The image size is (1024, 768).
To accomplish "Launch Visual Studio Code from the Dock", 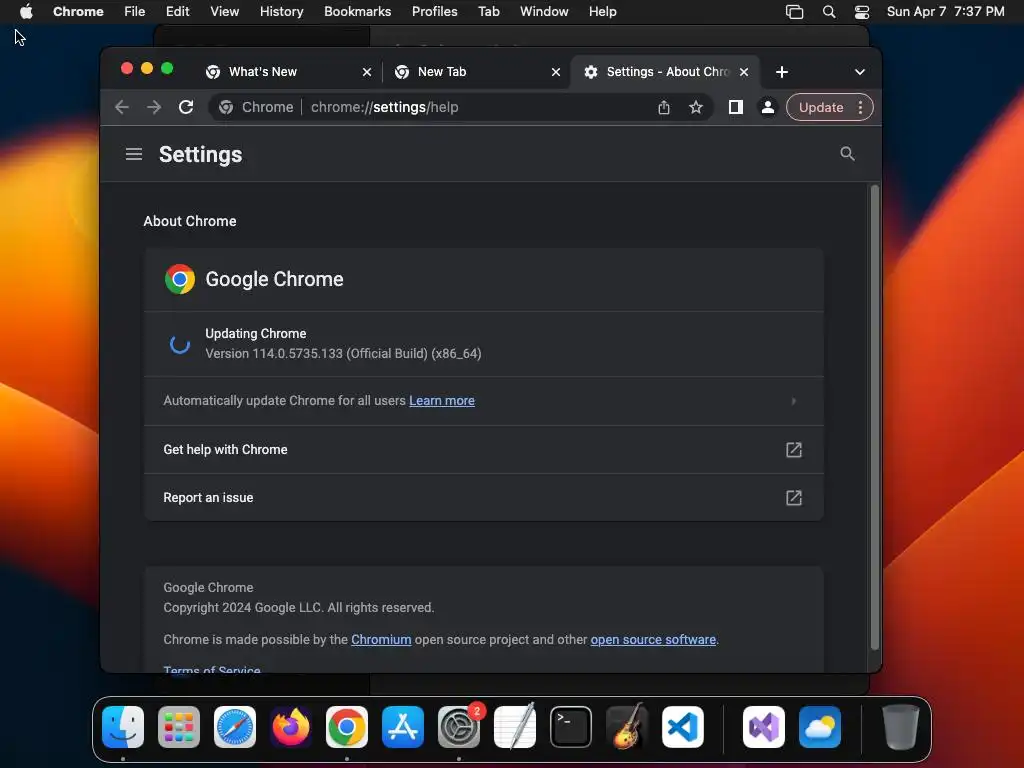I will [683, 727].
